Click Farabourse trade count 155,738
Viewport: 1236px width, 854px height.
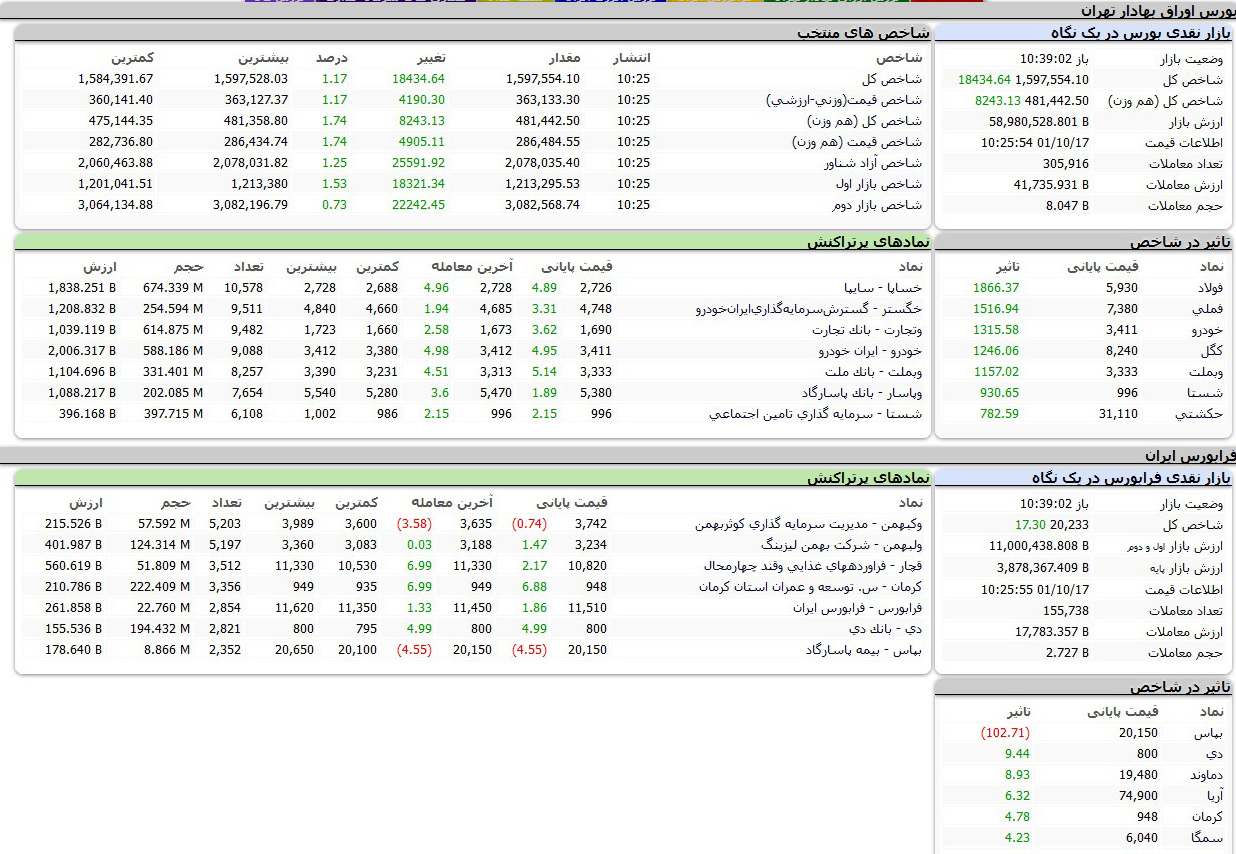1066,611
